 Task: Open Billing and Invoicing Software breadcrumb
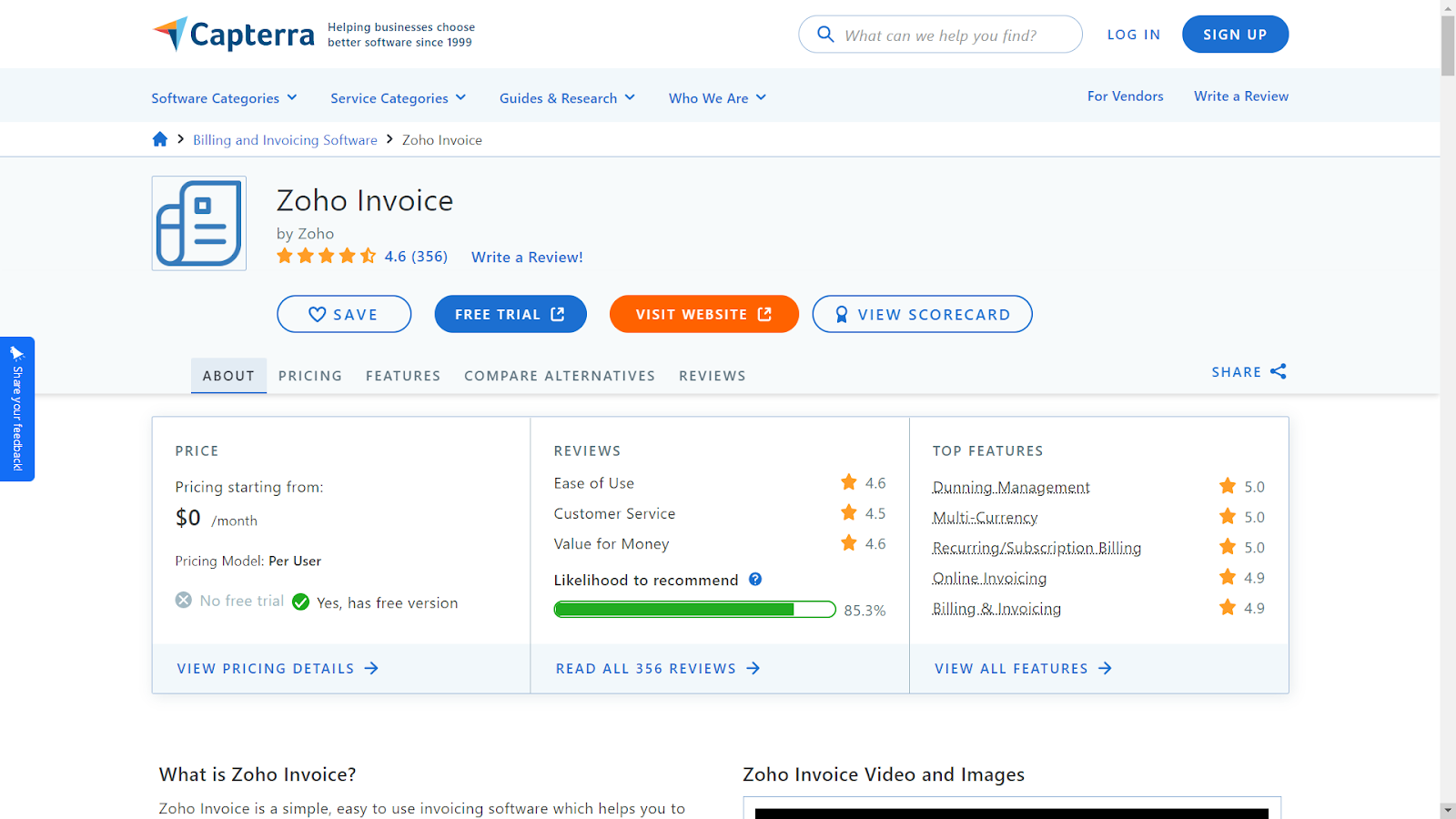point(285,140)
